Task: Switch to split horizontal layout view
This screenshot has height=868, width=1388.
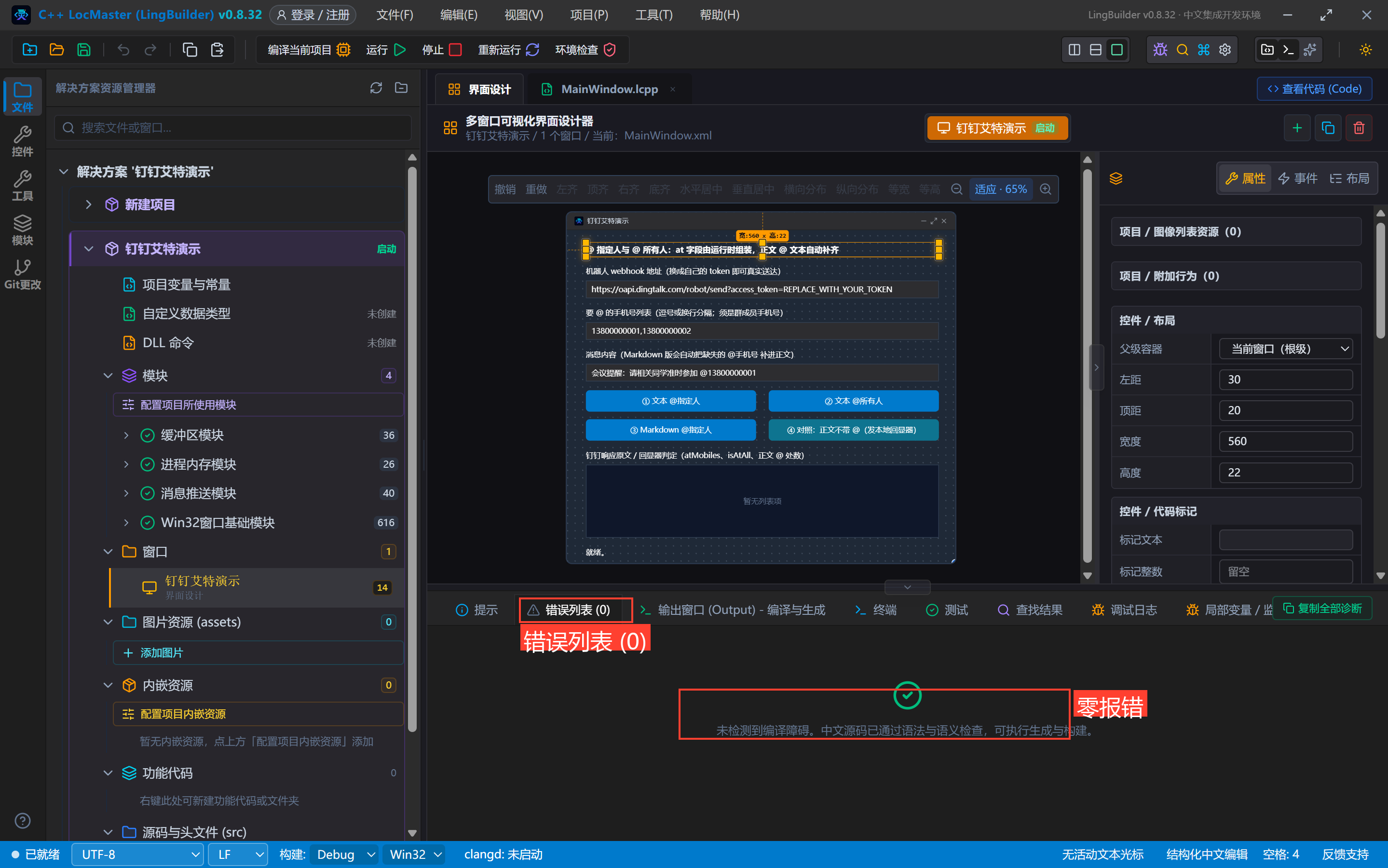Action: click(1095, 50)
